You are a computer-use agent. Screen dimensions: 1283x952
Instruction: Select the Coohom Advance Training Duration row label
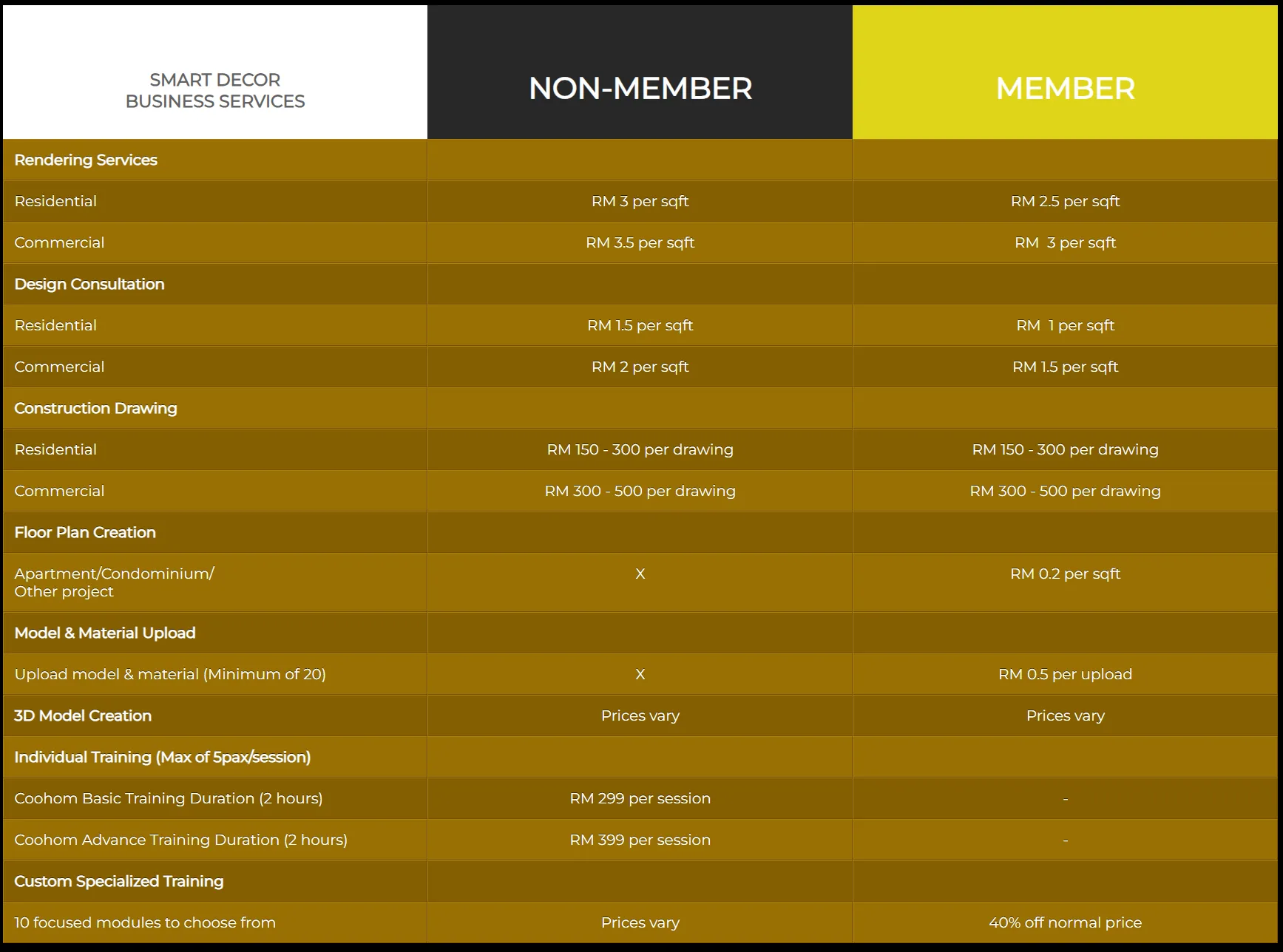[180, 840]
